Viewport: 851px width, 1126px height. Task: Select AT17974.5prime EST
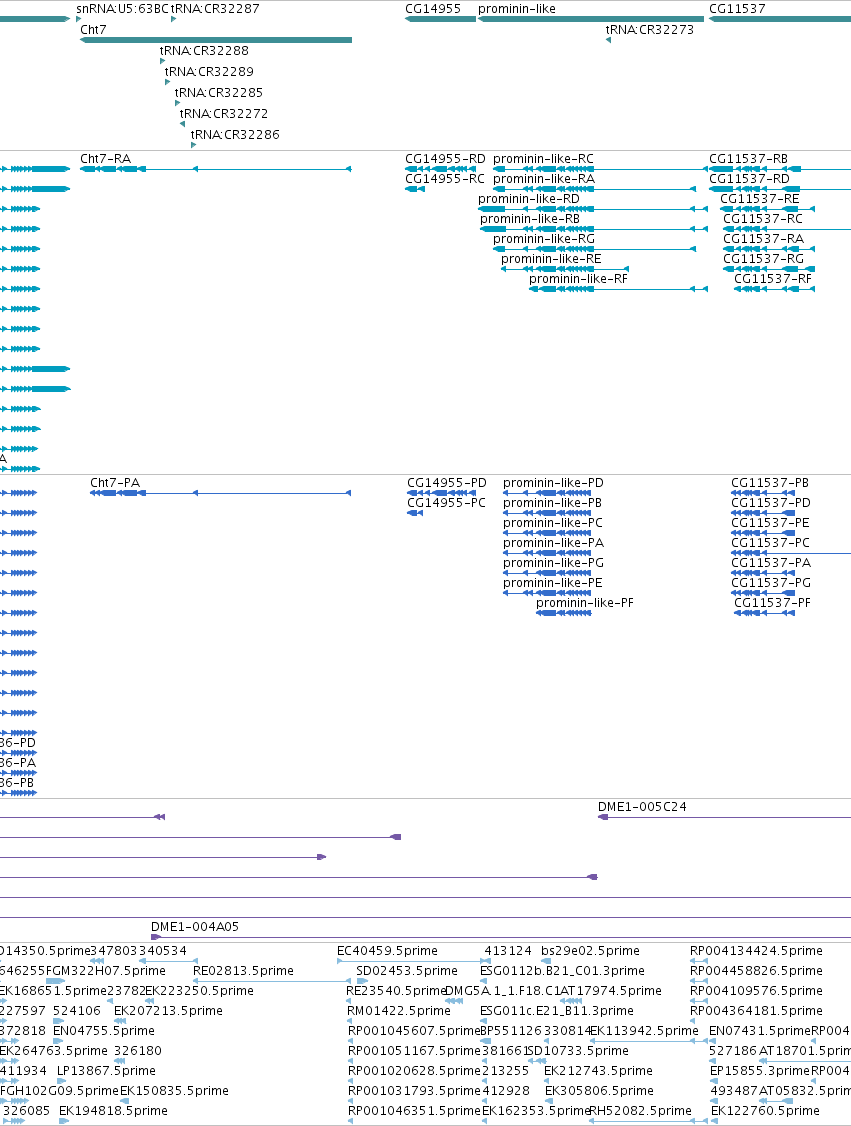click(x=610, y=991)
